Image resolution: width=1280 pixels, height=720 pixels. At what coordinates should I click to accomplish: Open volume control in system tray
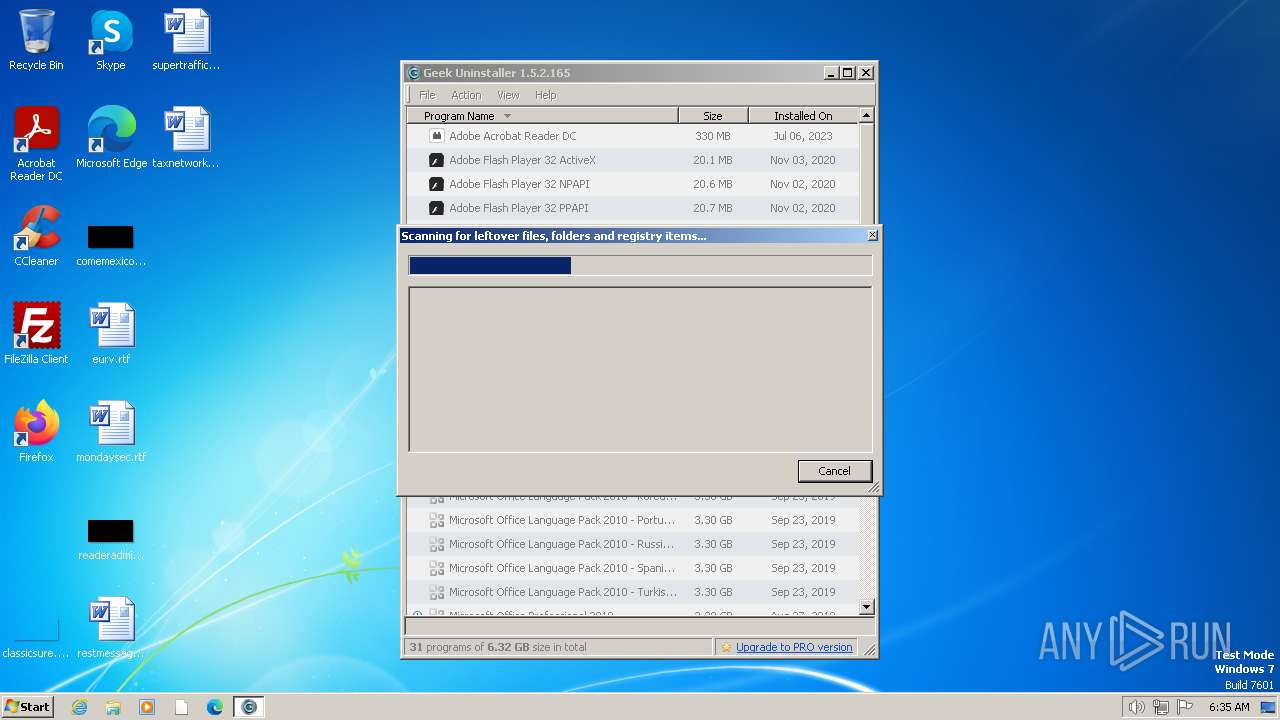coord(1136,707)
